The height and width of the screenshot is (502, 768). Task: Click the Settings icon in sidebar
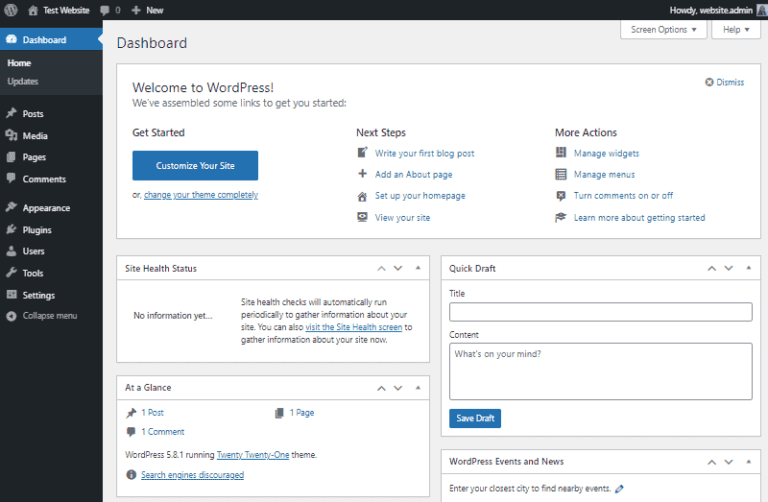click(x=11, y=294)
